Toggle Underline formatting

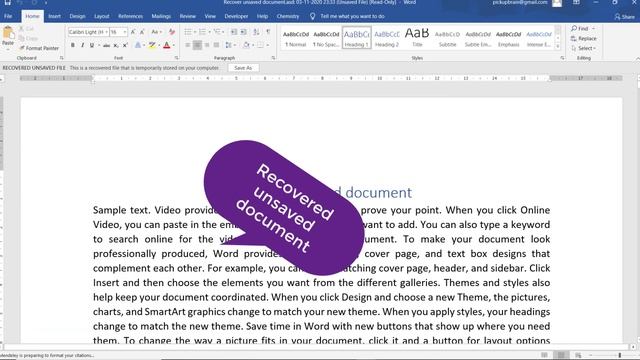(91, 45)
